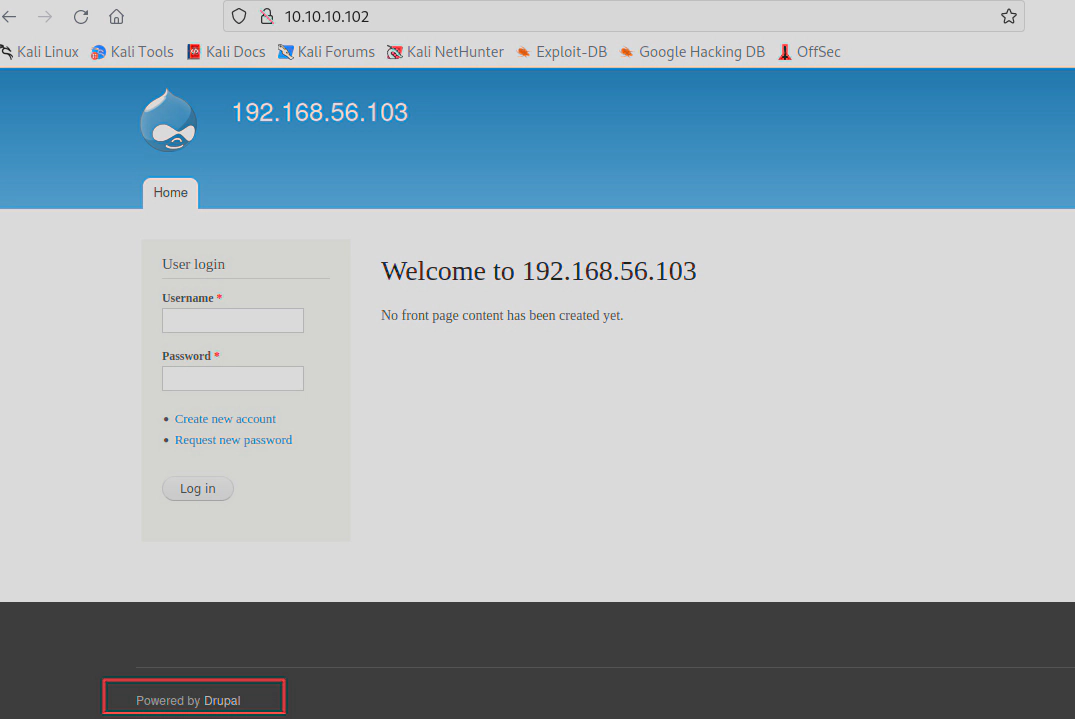Open the Google Hacking DB bookmark
Viewport: 1075px width, 719px height.
pos(692,52)
